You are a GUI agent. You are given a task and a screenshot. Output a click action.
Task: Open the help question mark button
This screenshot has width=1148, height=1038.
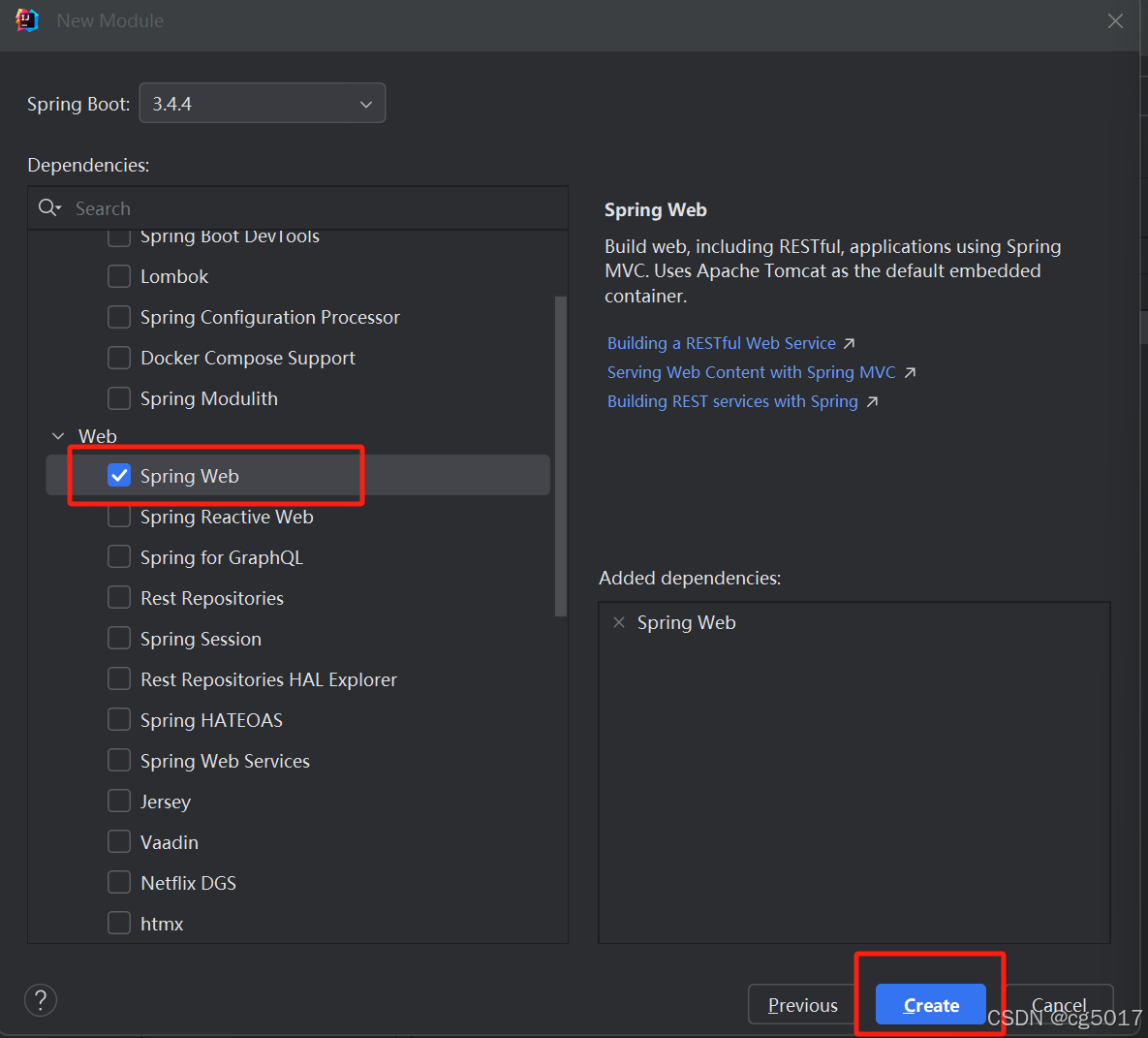pyautogui.click(x=41, y=1000)
